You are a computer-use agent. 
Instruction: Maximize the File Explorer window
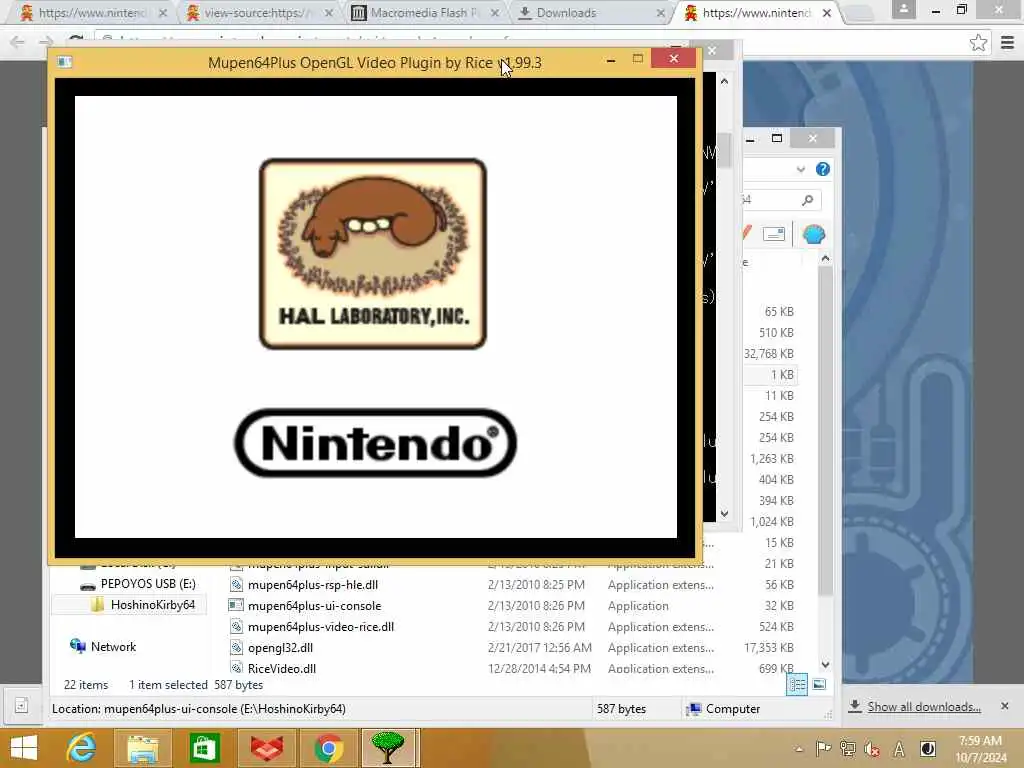pyautogui.click(x=776, y=138)
